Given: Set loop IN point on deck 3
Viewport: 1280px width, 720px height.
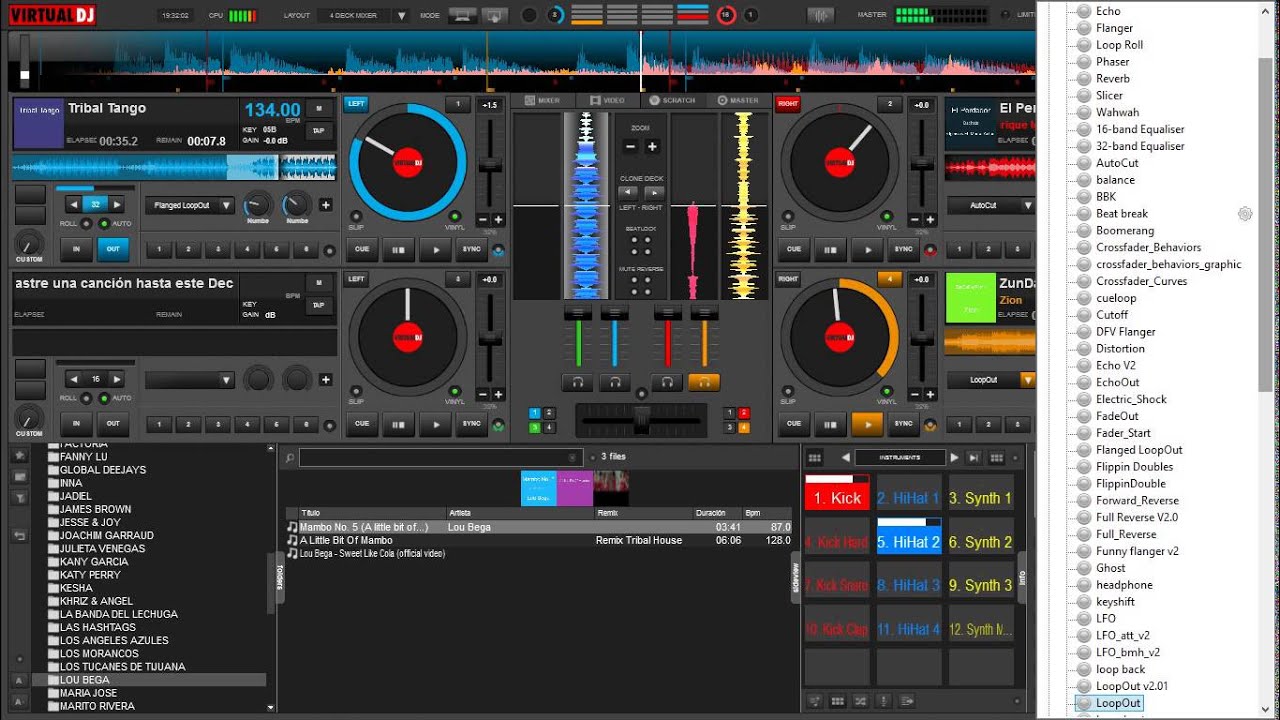Looking at the screenshot, I should (76, 424).
